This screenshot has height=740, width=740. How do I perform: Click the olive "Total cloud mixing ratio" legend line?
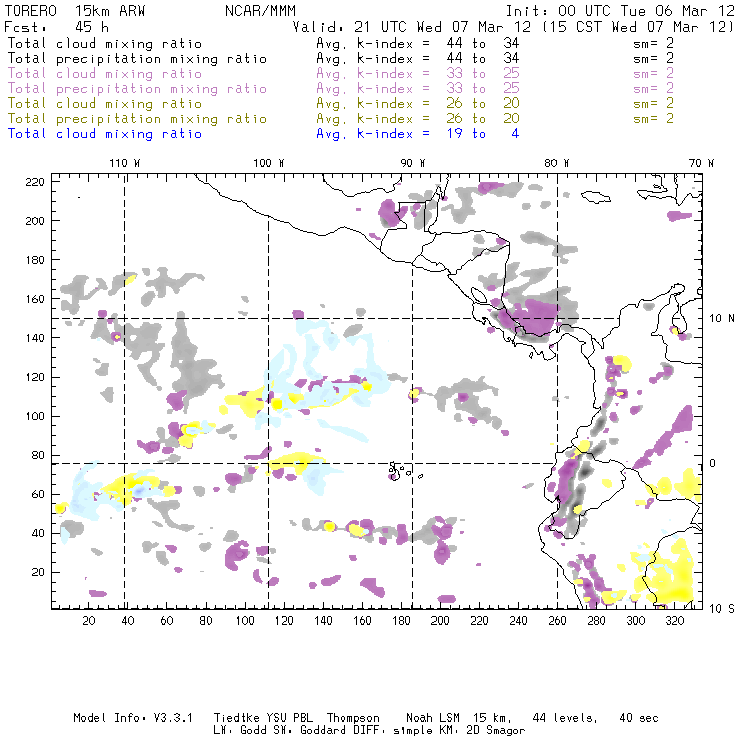[x=105, y=104]
